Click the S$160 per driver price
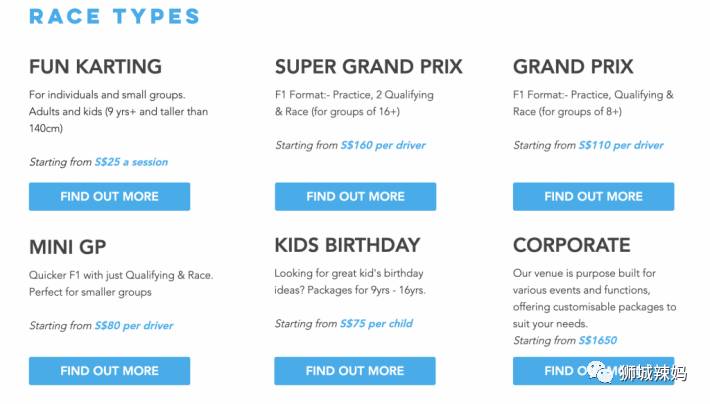 click(383, 146)
